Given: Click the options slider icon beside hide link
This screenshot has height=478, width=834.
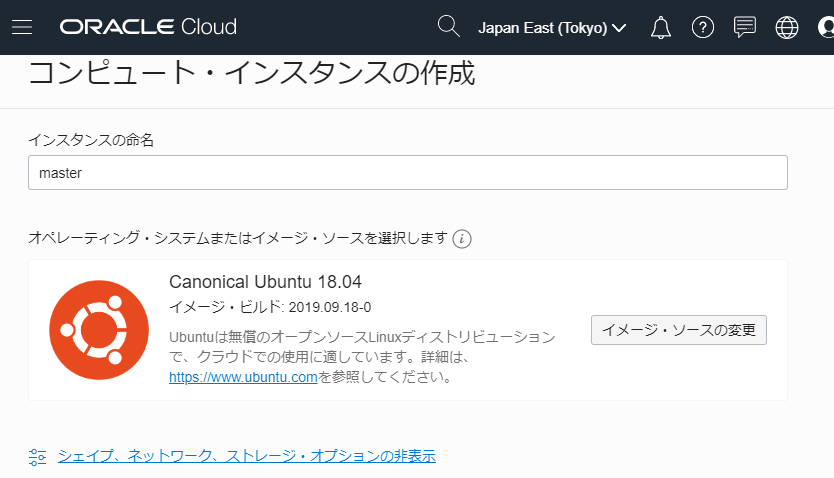Looking at the screenshot, I should click(38, 457).
